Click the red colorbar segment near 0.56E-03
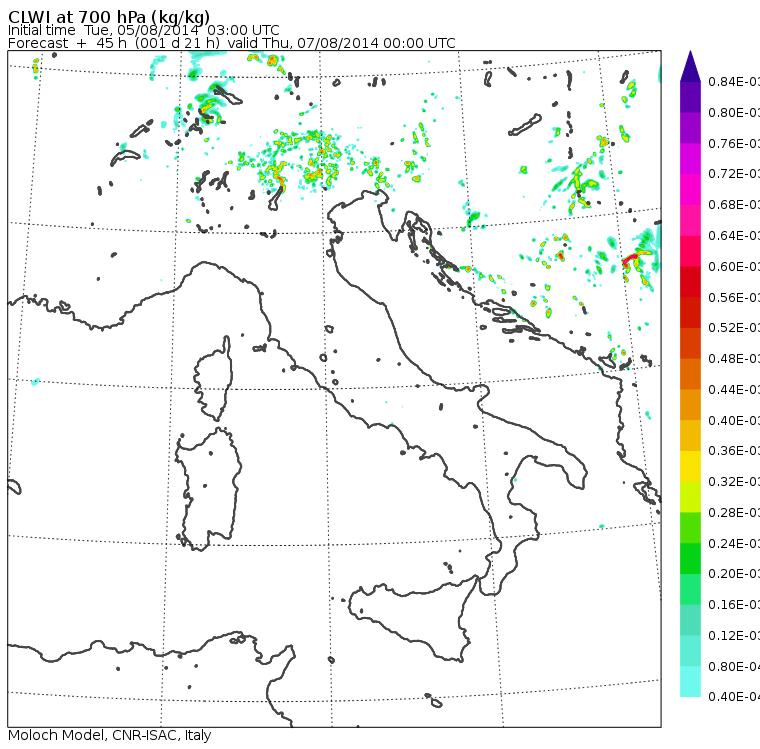 690,282
